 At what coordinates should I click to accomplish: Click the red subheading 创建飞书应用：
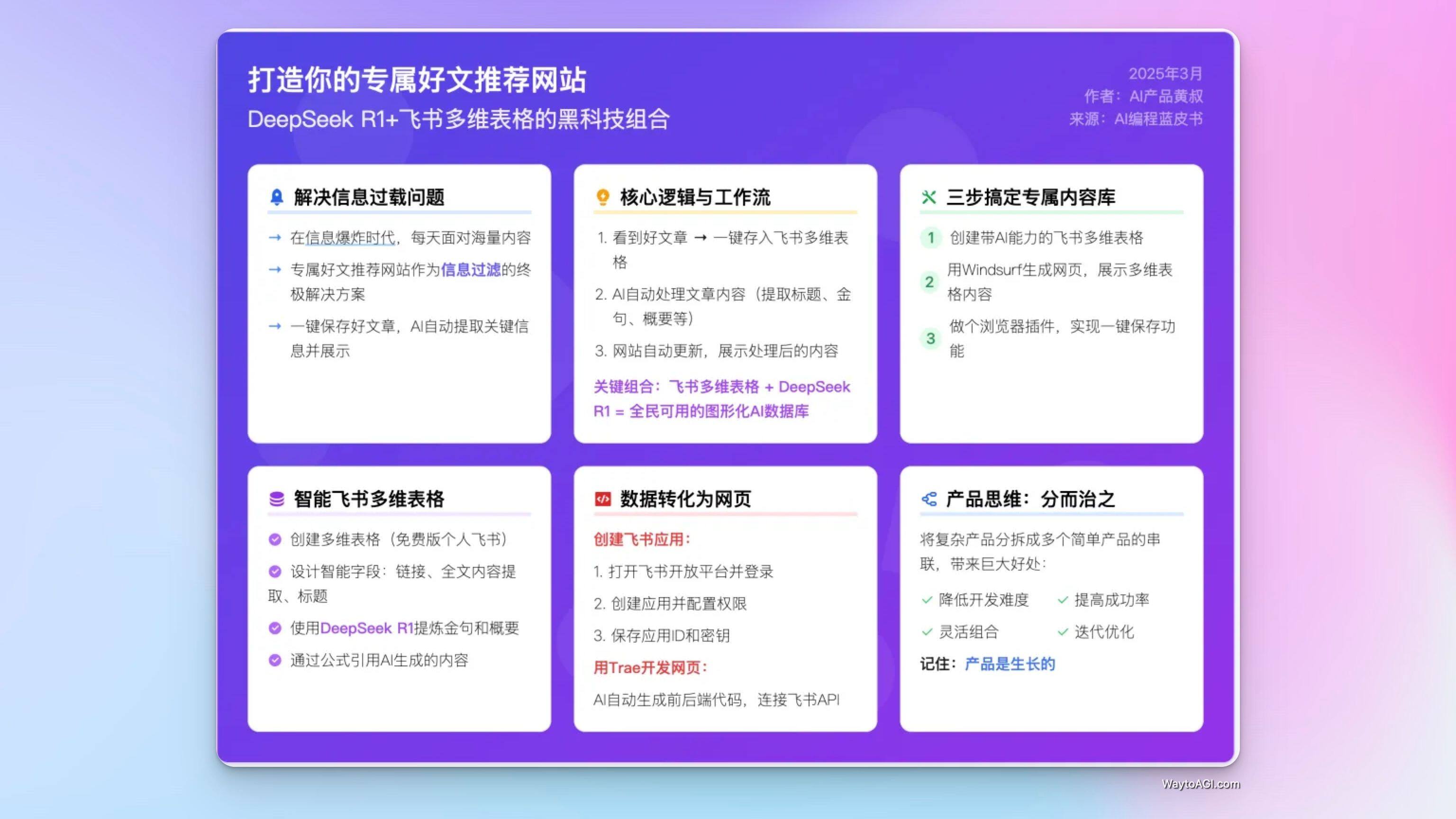643,539
